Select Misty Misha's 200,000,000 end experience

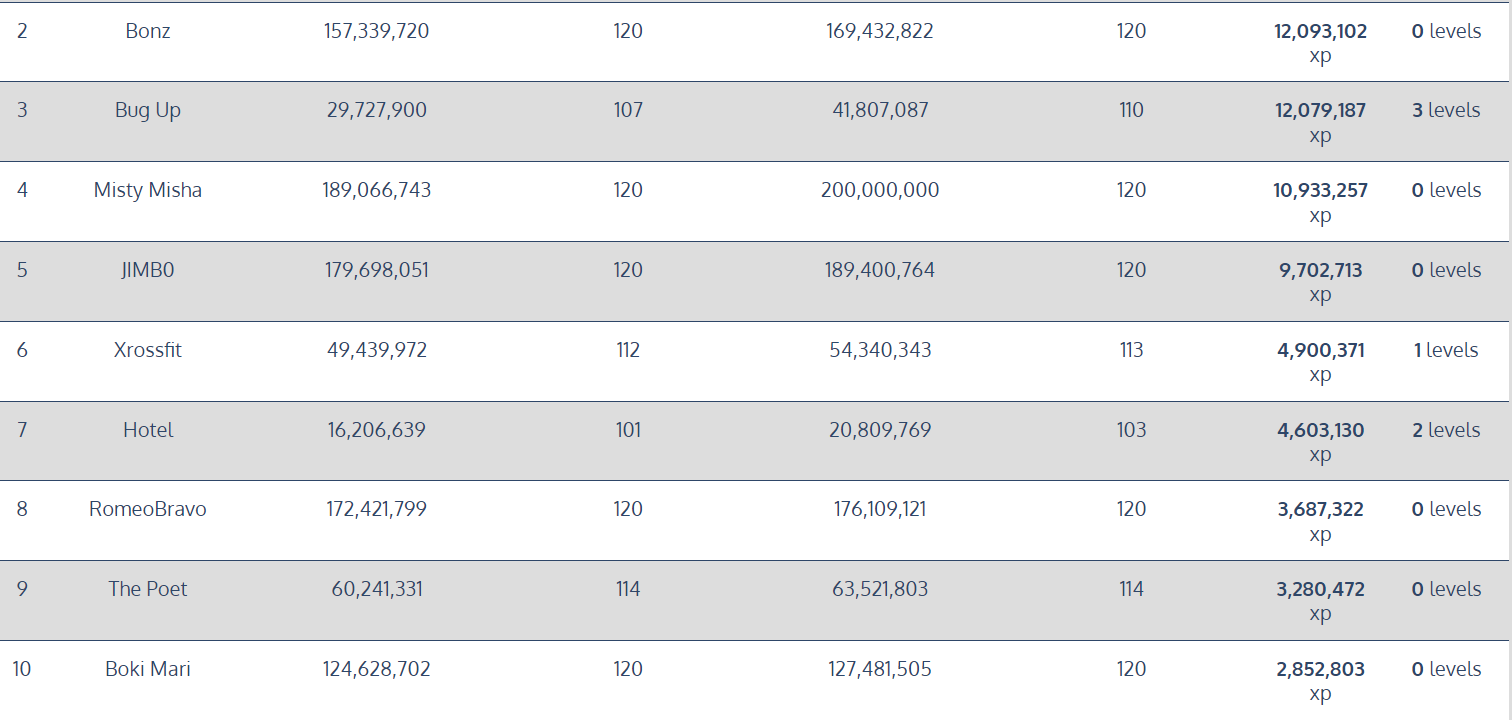click(x=880, y=190)
